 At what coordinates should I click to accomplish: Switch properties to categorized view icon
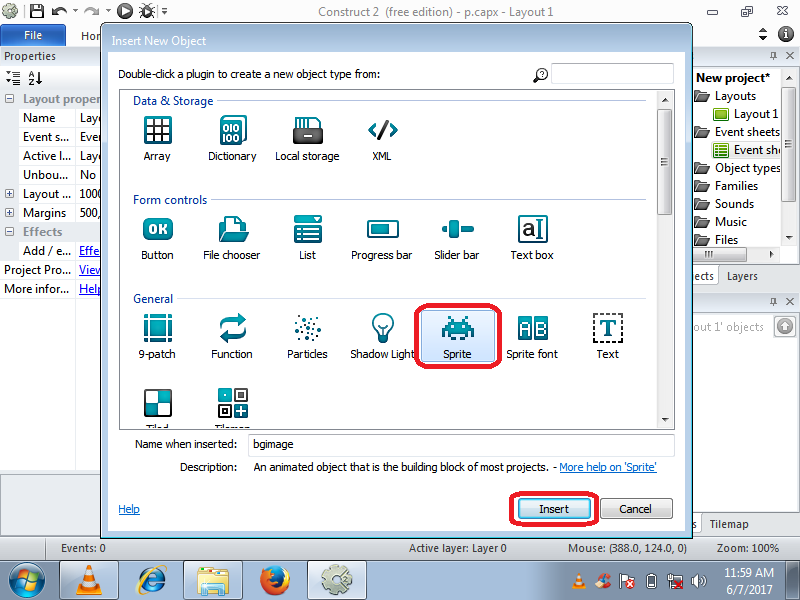click(13, 78)
